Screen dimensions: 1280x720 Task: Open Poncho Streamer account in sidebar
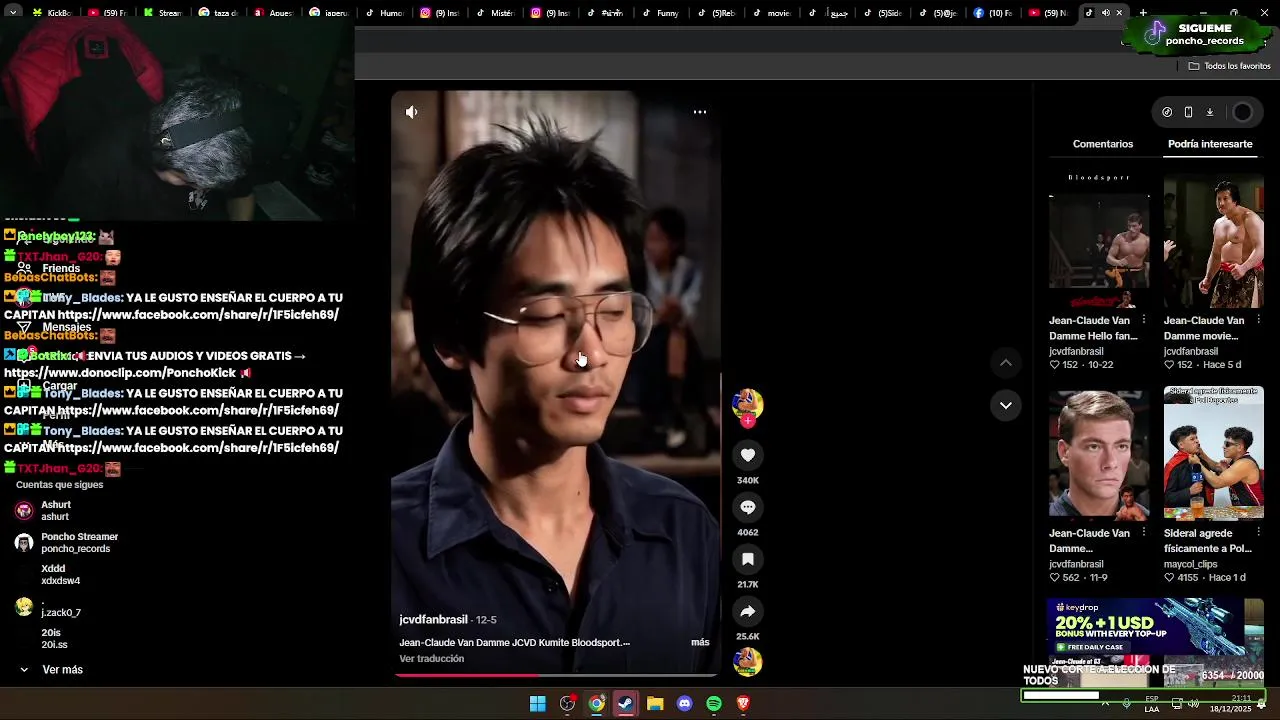(66, 543)
